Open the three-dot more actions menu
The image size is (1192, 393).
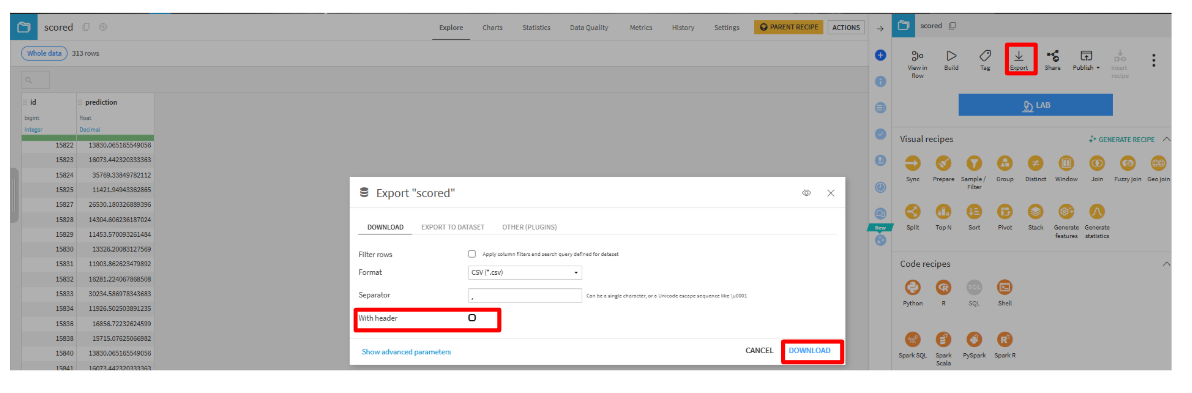1153,60
